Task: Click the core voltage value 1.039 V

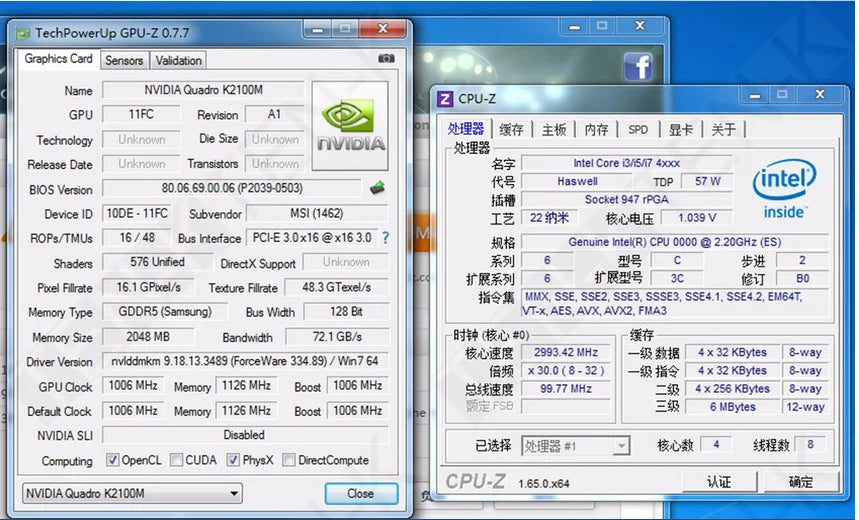Action: click(697, 218)
